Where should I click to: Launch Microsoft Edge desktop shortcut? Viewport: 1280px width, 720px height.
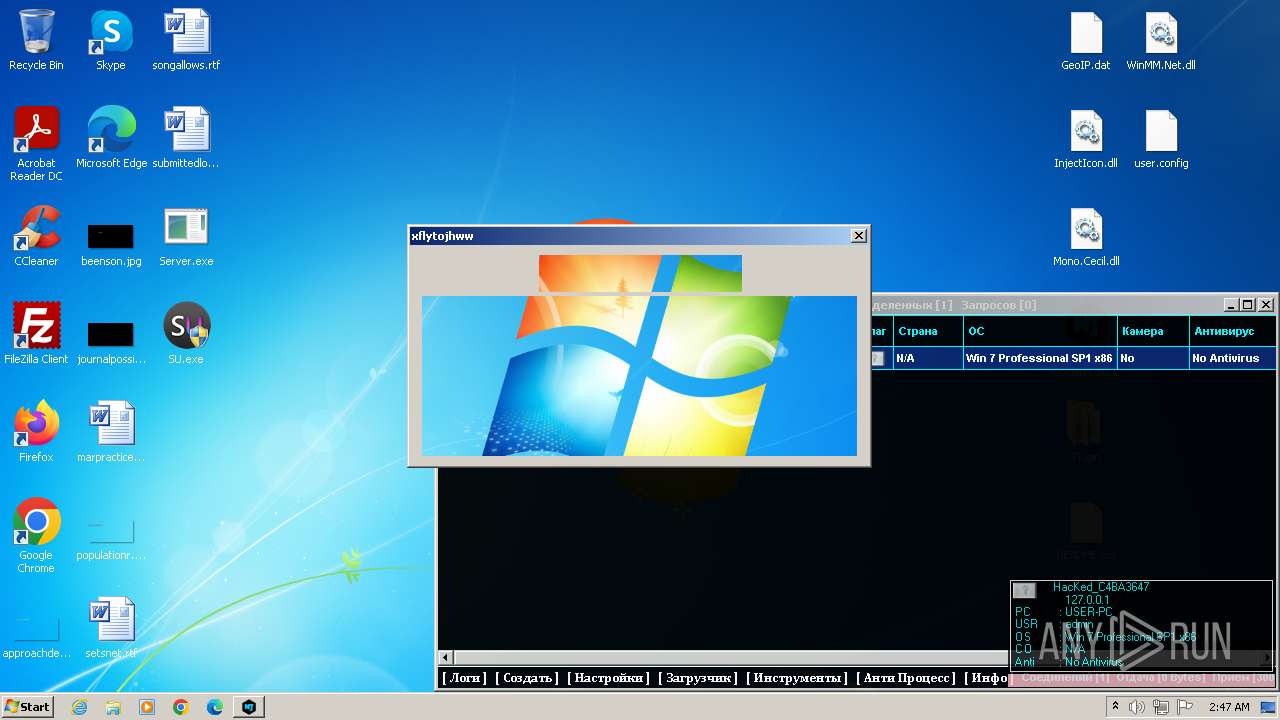click(111, 138)
